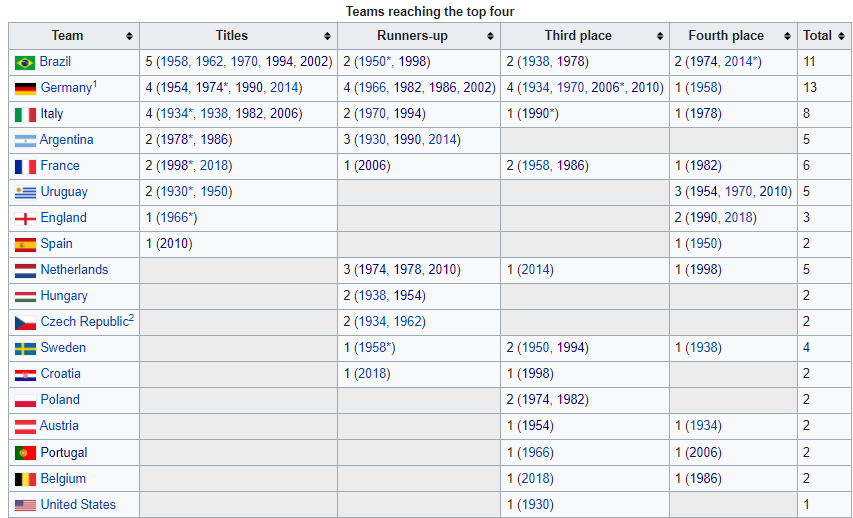Open United States 1930 third place link
The width and height of the screenshot is (853, 518).
coord(535,504)
